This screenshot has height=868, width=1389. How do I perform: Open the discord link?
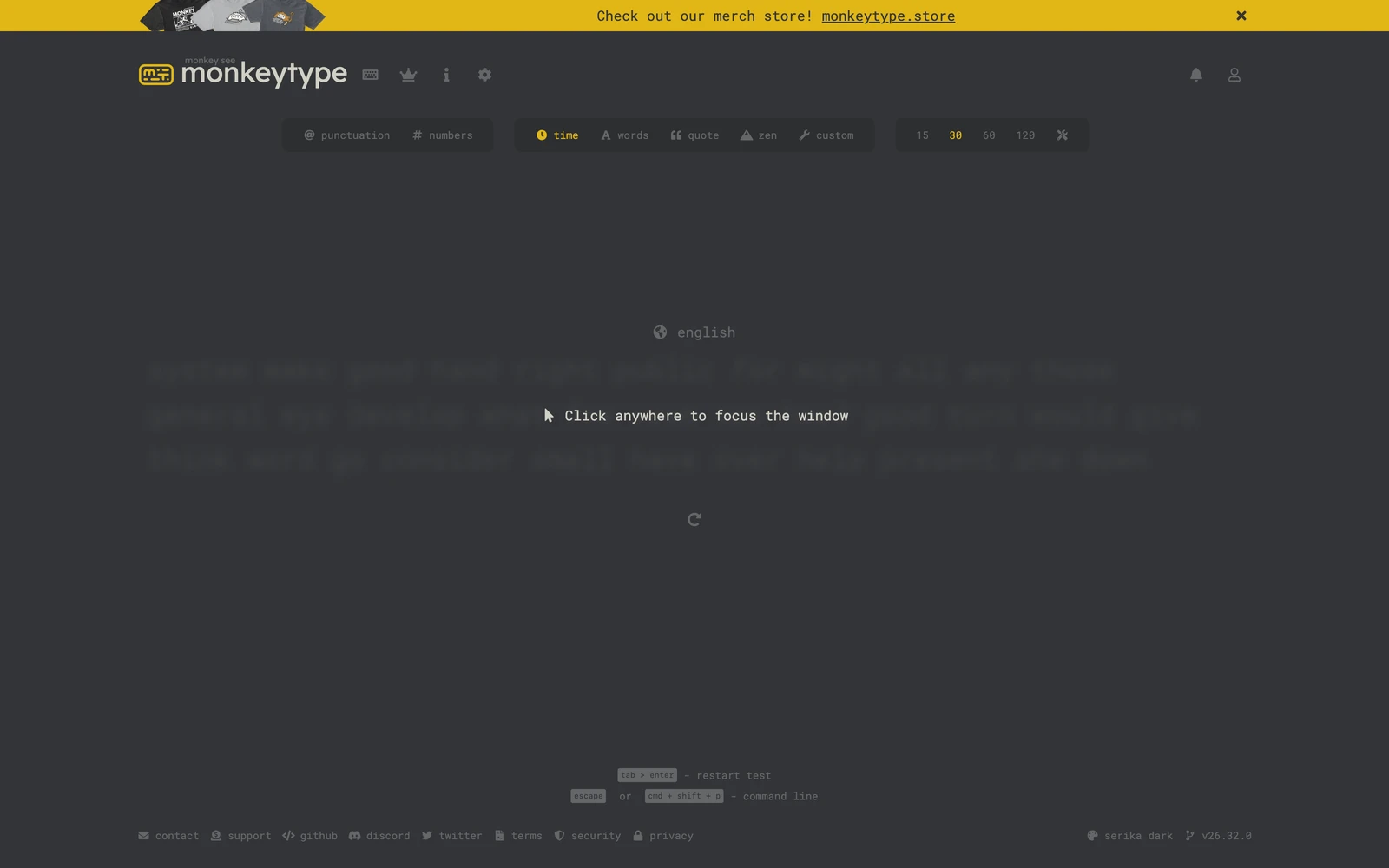pyautogui.click(x=379, y=836)
